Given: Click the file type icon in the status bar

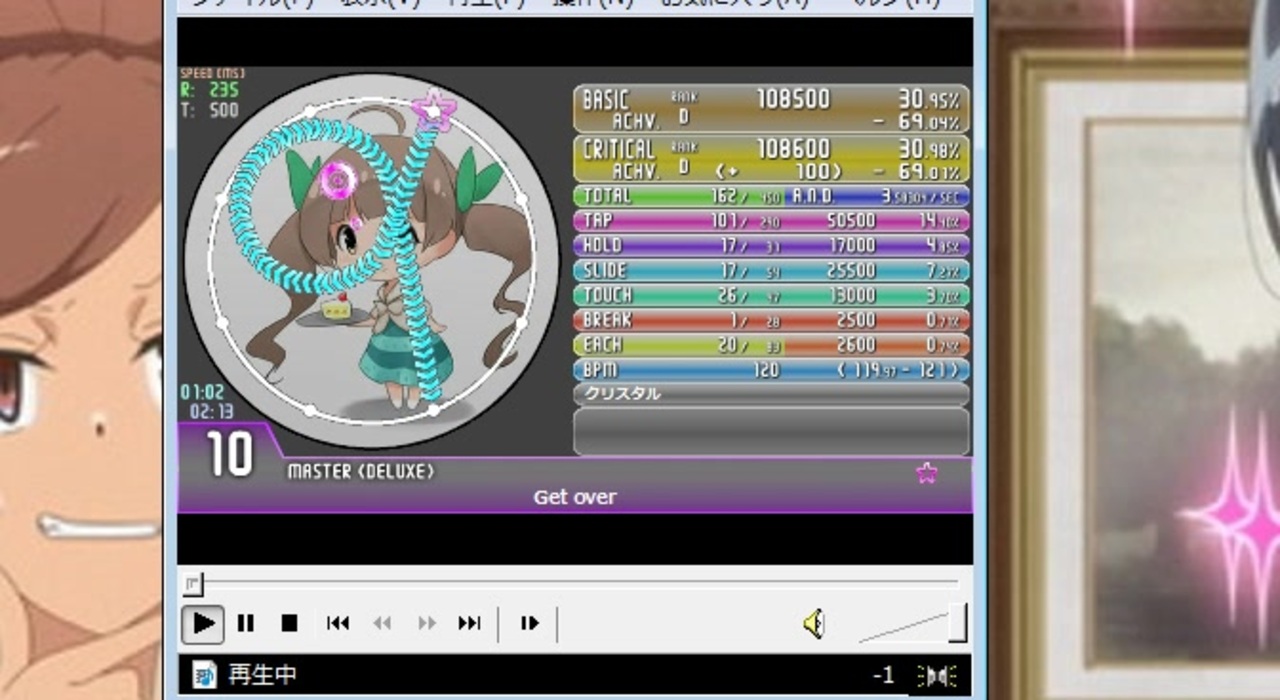Looking at the screenshot, I should point(205,675).
